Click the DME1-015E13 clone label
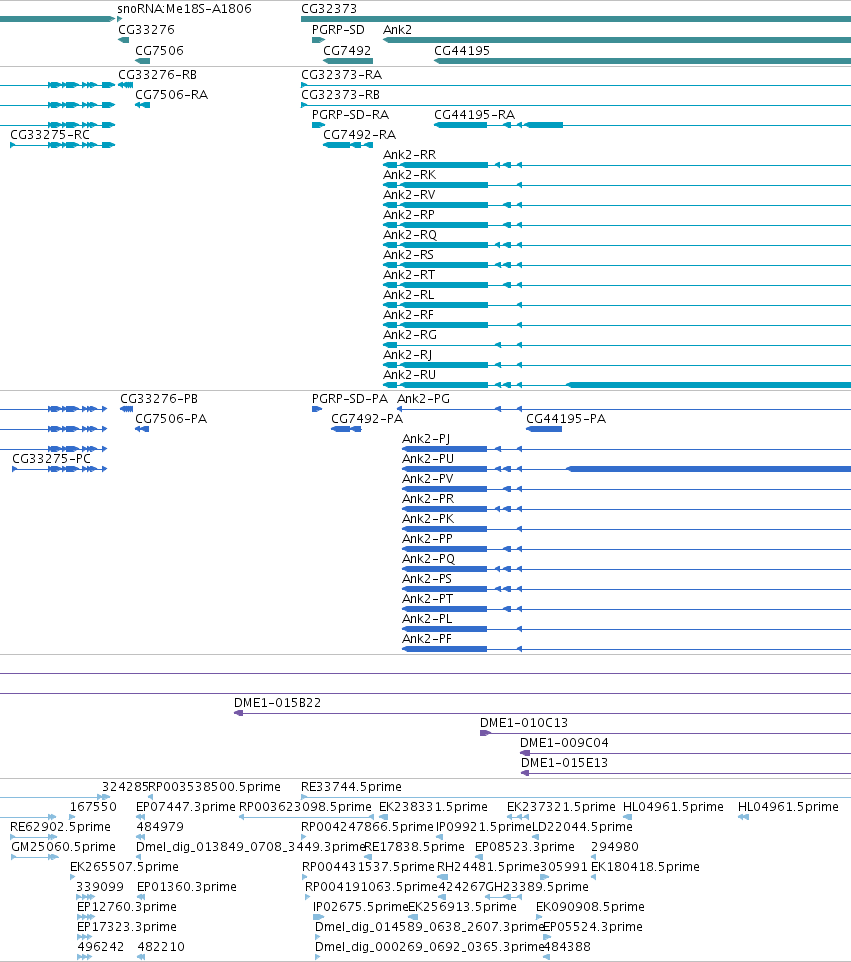The height and width of the screenshot is (962, 851). [564, 763]
